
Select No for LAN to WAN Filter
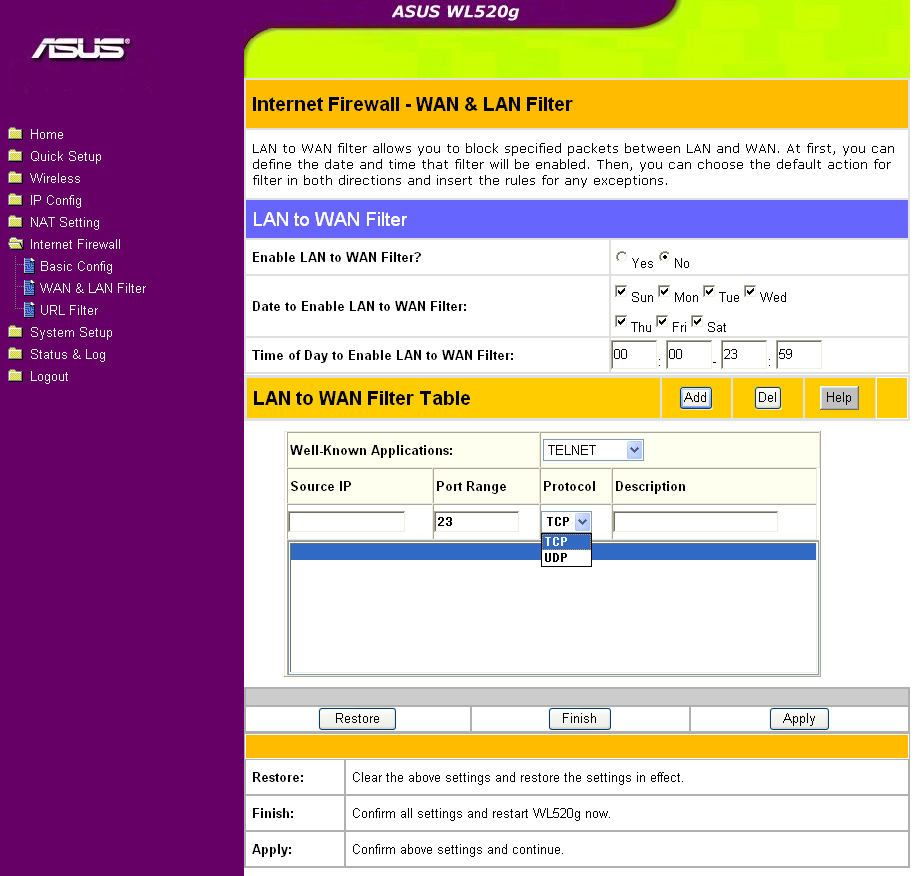coord(664,257)
